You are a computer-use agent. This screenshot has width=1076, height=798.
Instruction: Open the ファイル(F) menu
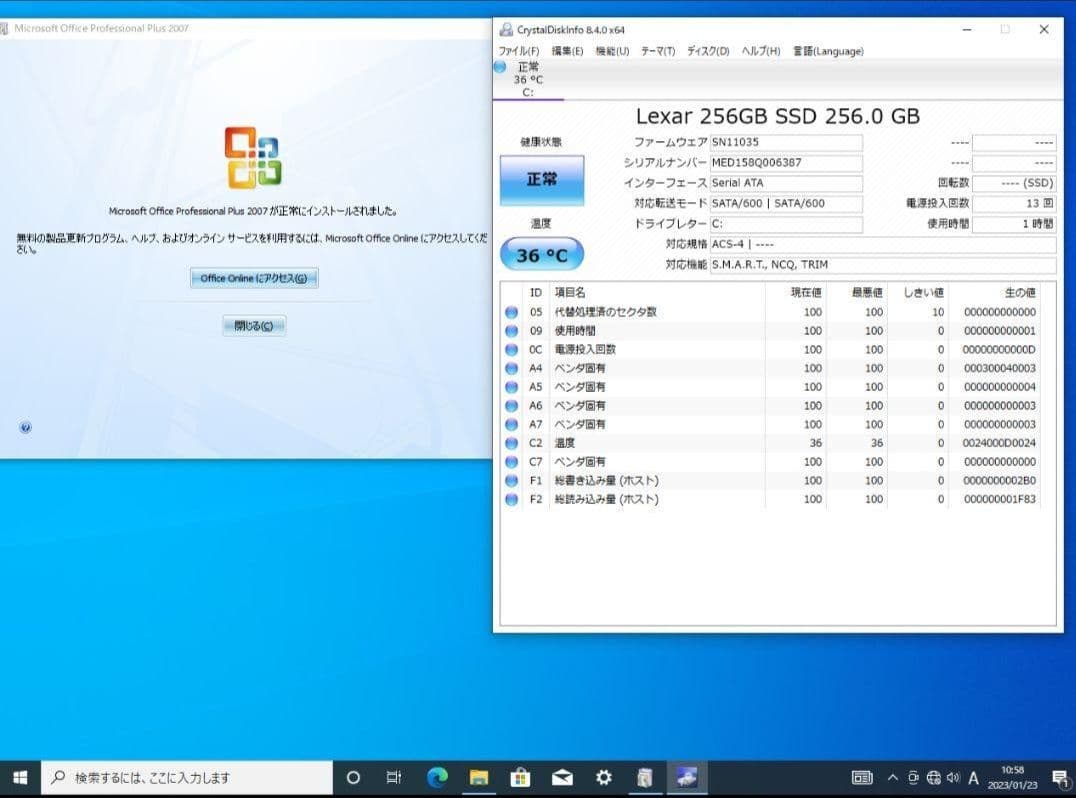click(x=519, y=51)
